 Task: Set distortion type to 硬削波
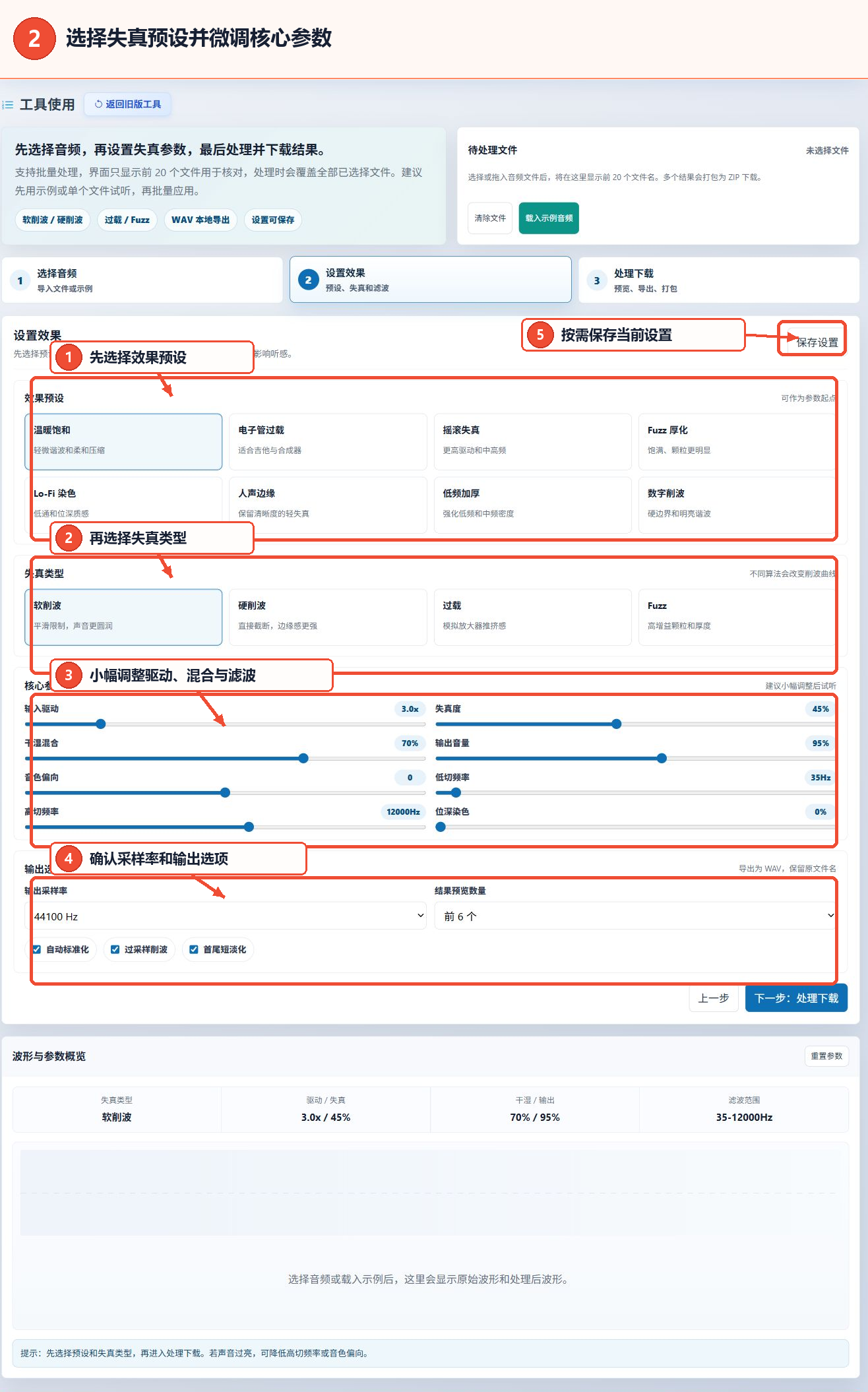(x=328, y=617)
